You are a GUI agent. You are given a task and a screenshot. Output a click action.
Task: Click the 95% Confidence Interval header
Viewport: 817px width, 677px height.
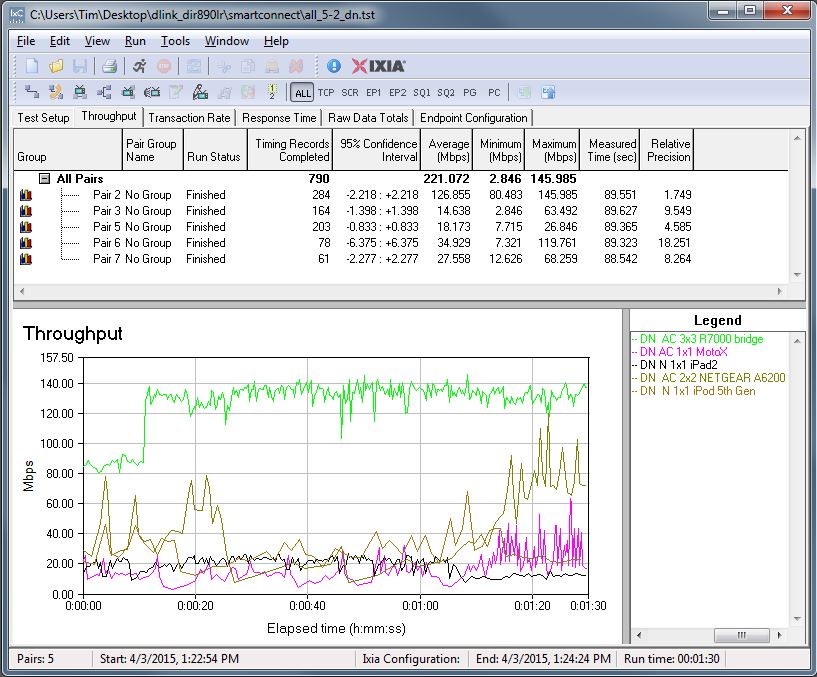(x=377, y=150)
